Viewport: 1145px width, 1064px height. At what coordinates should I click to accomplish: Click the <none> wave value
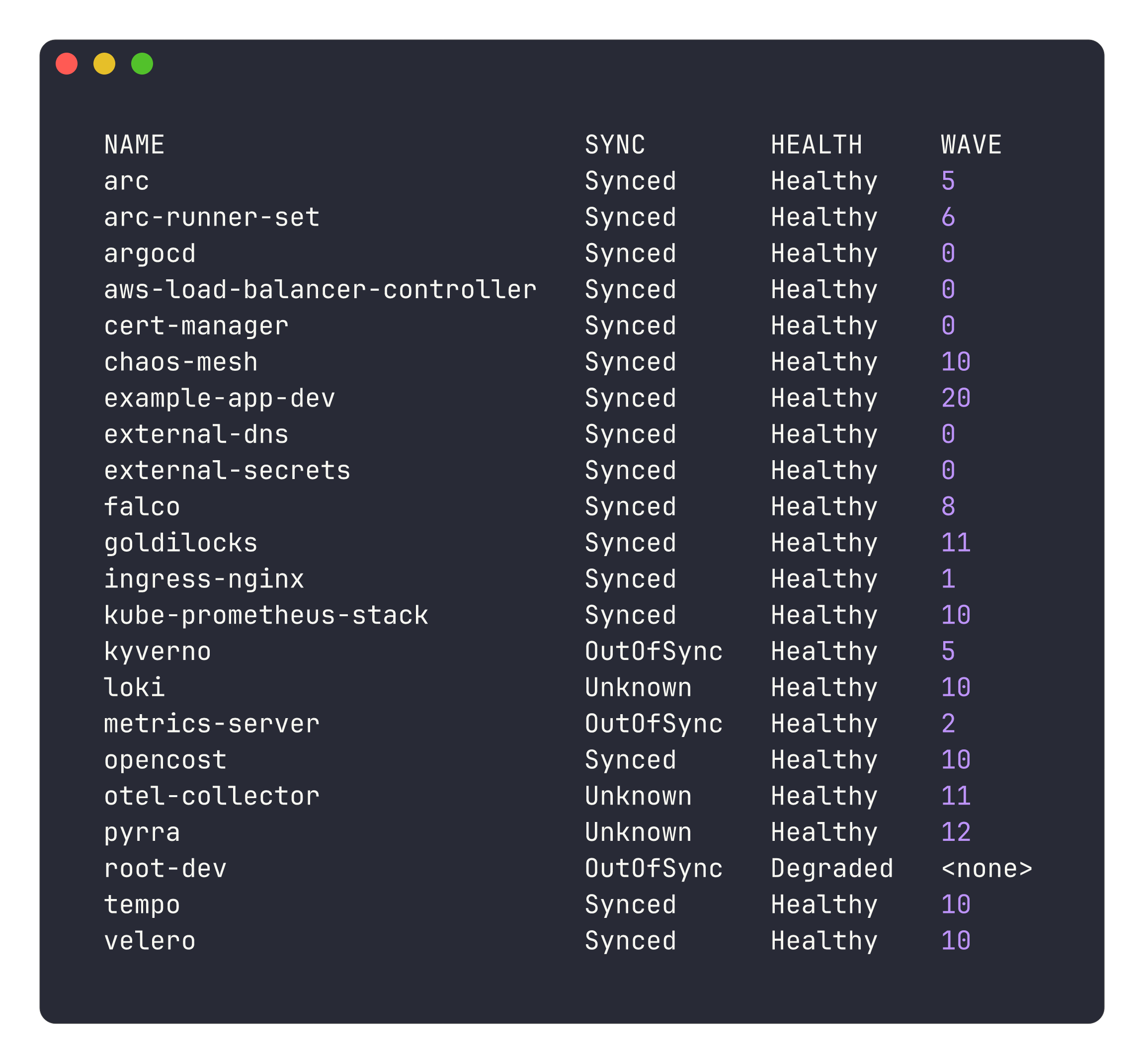point(986,869)
